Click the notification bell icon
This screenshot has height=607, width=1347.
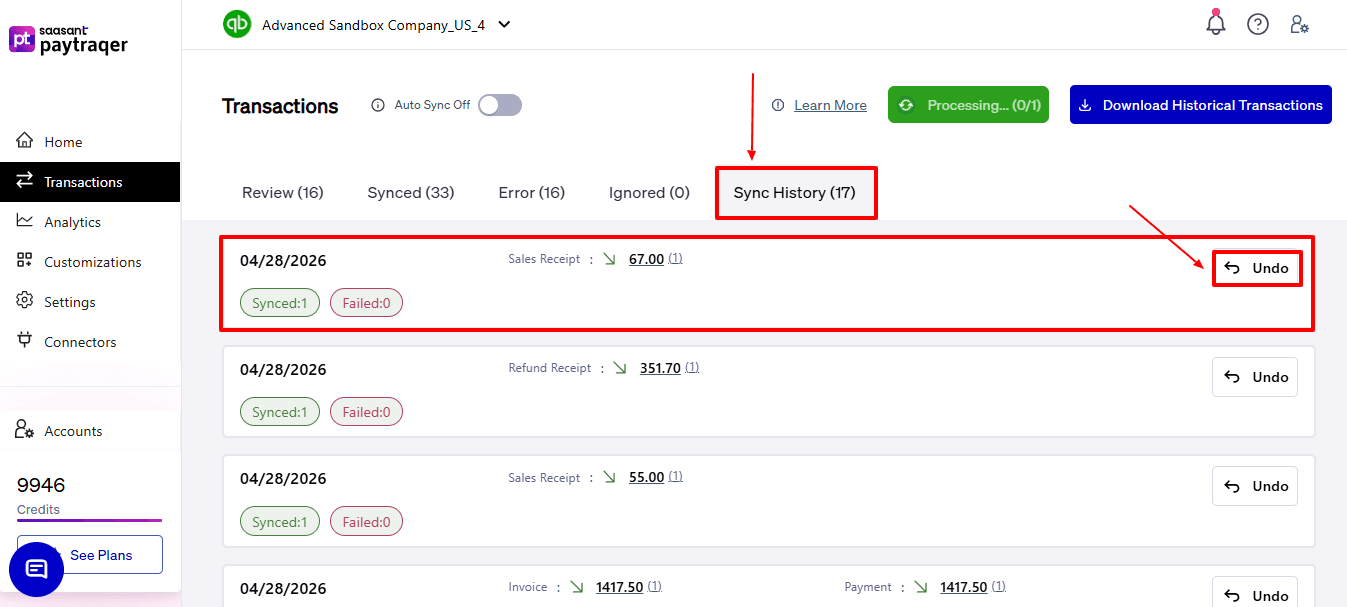coord(1216,24)
